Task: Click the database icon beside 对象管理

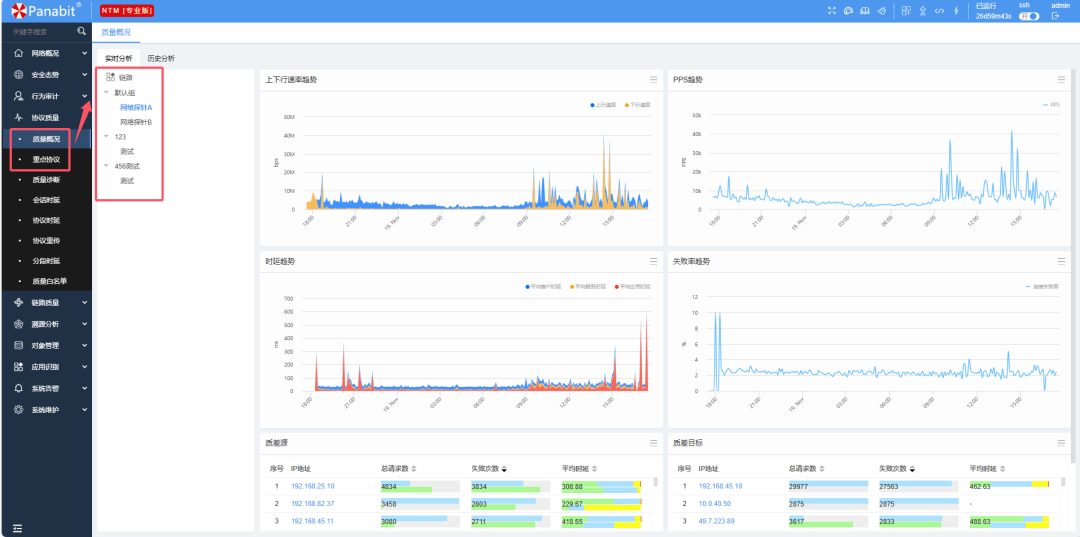Action: 19,345
